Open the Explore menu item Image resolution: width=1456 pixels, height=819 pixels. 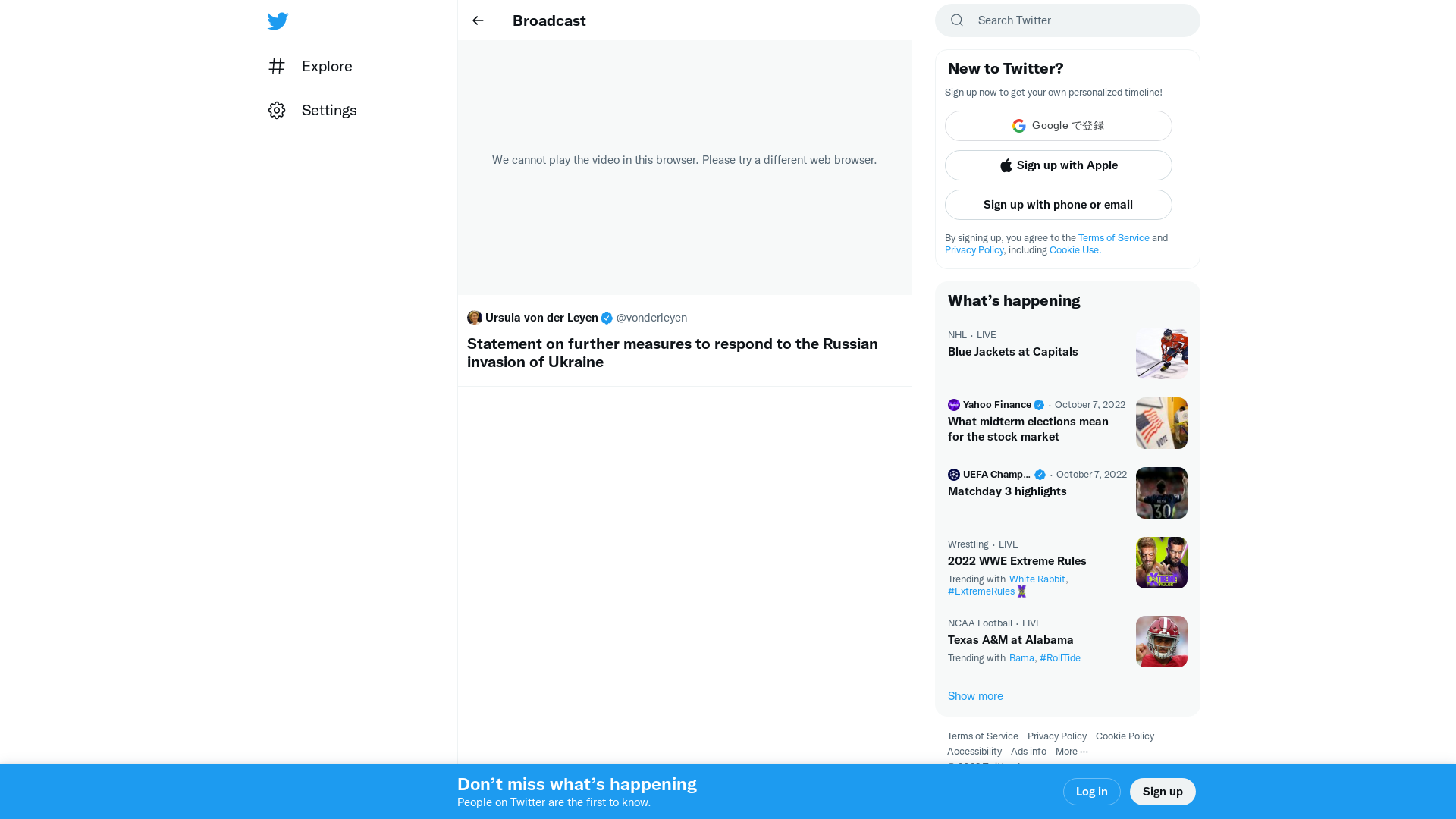310,66
